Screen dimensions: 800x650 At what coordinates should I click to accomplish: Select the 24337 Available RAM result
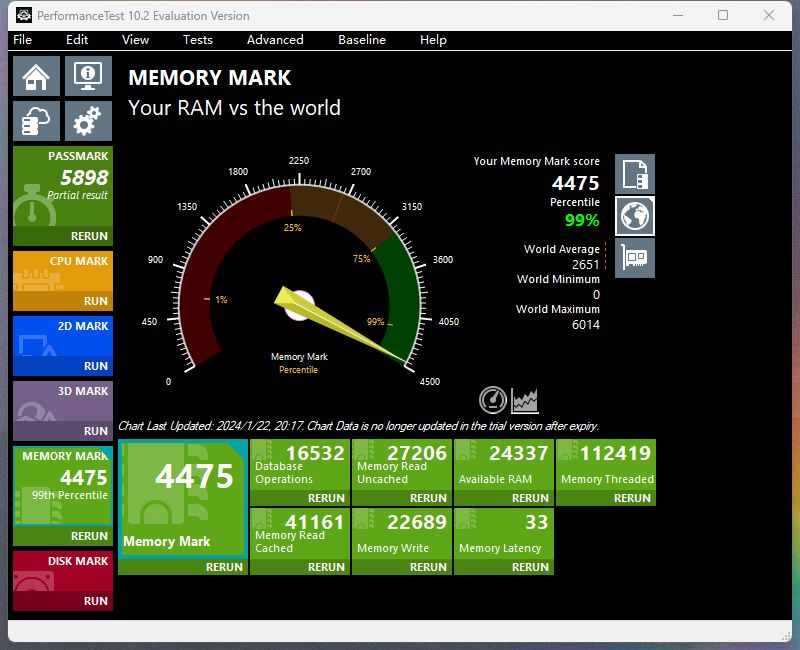[504, 465]
